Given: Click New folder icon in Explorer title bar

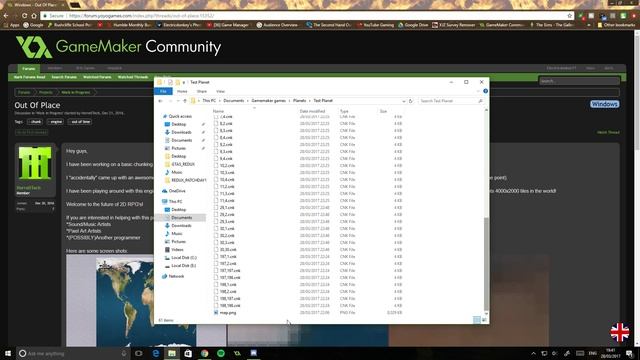Looking at the screenshot, I should (178, 82).
